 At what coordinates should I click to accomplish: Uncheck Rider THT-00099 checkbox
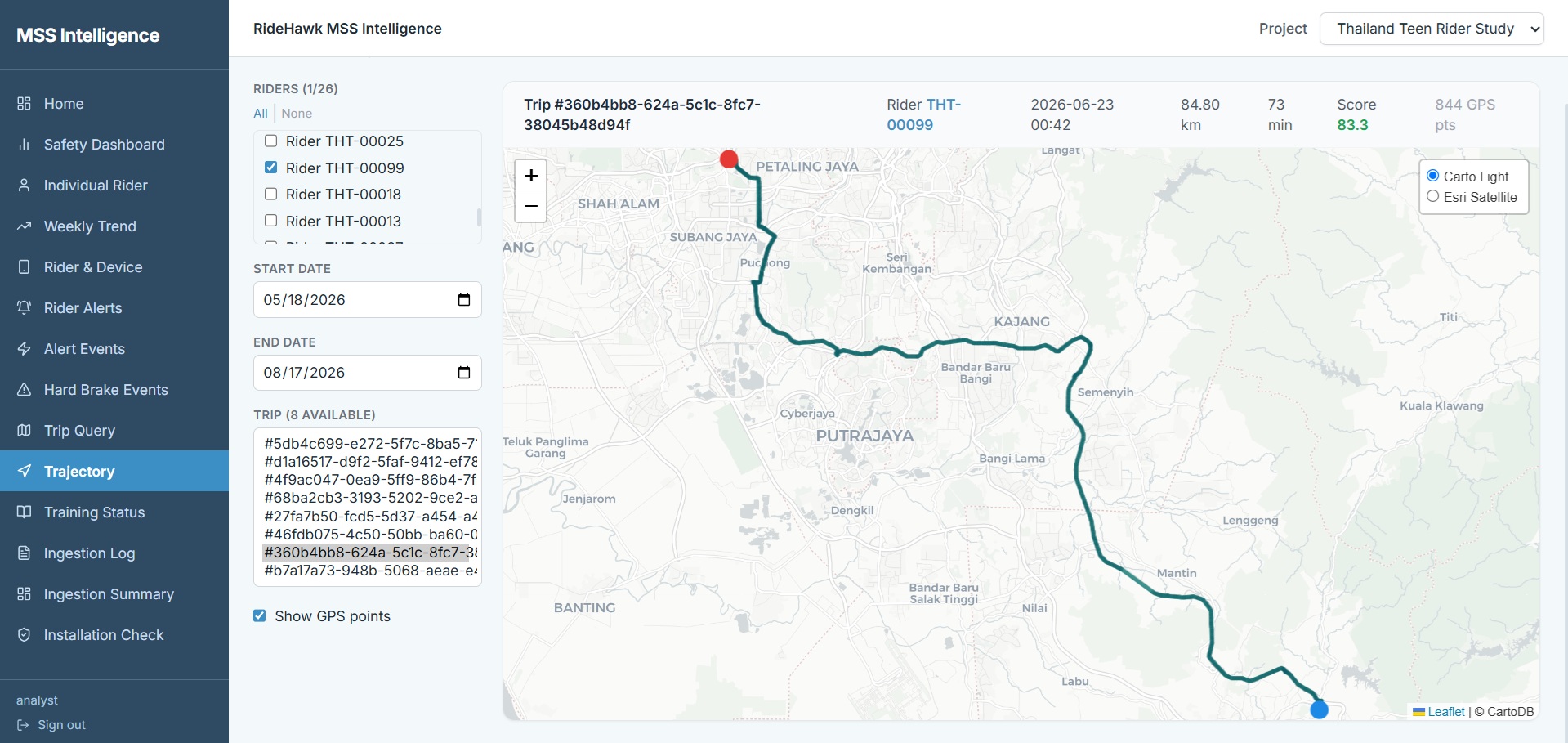point(271,168)
